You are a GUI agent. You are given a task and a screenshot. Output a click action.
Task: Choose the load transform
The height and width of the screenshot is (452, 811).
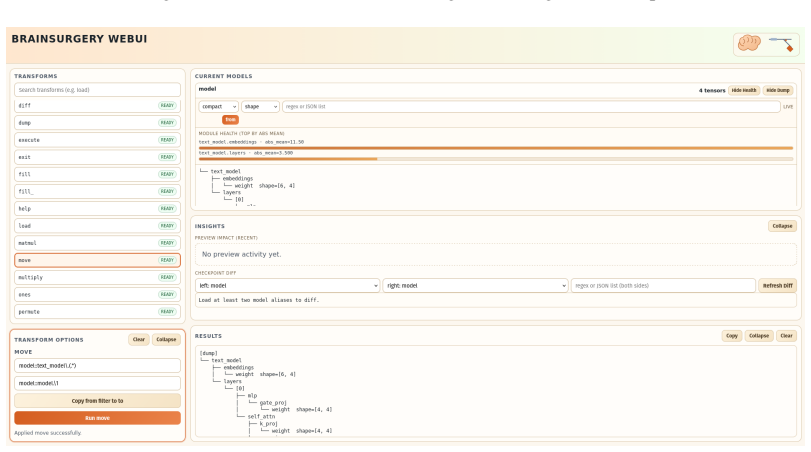tap(97, 225)
